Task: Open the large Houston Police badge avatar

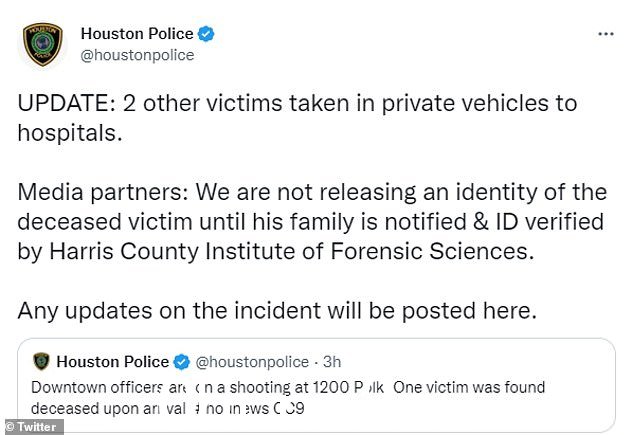Action: pos(43,44)
